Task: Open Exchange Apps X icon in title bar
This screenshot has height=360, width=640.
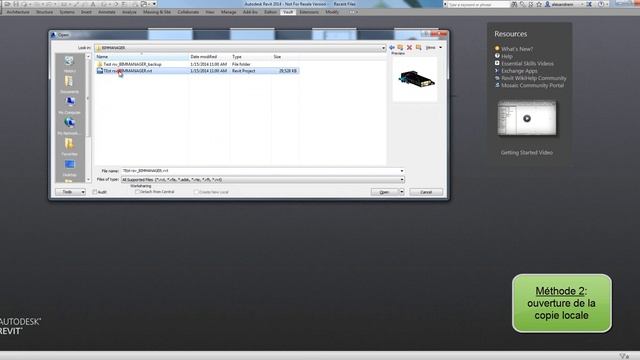Action: pyautogui.click(x=589, y=4)
